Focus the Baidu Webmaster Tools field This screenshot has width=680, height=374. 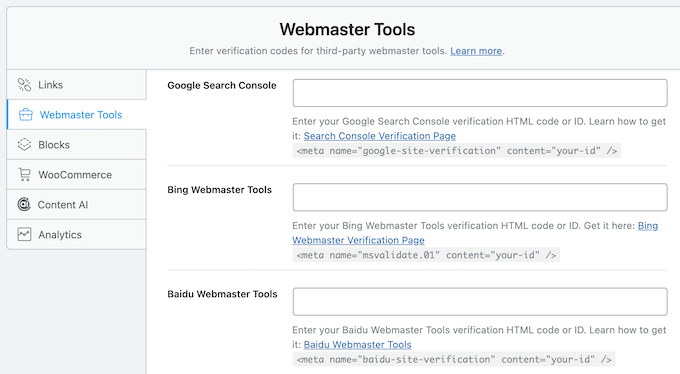[480, 302]
